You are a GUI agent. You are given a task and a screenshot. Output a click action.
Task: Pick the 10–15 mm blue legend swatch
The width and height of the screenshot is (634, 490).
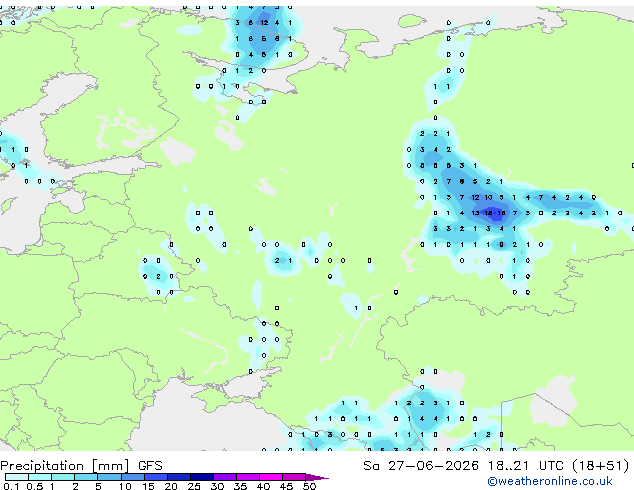pos(132,477)
